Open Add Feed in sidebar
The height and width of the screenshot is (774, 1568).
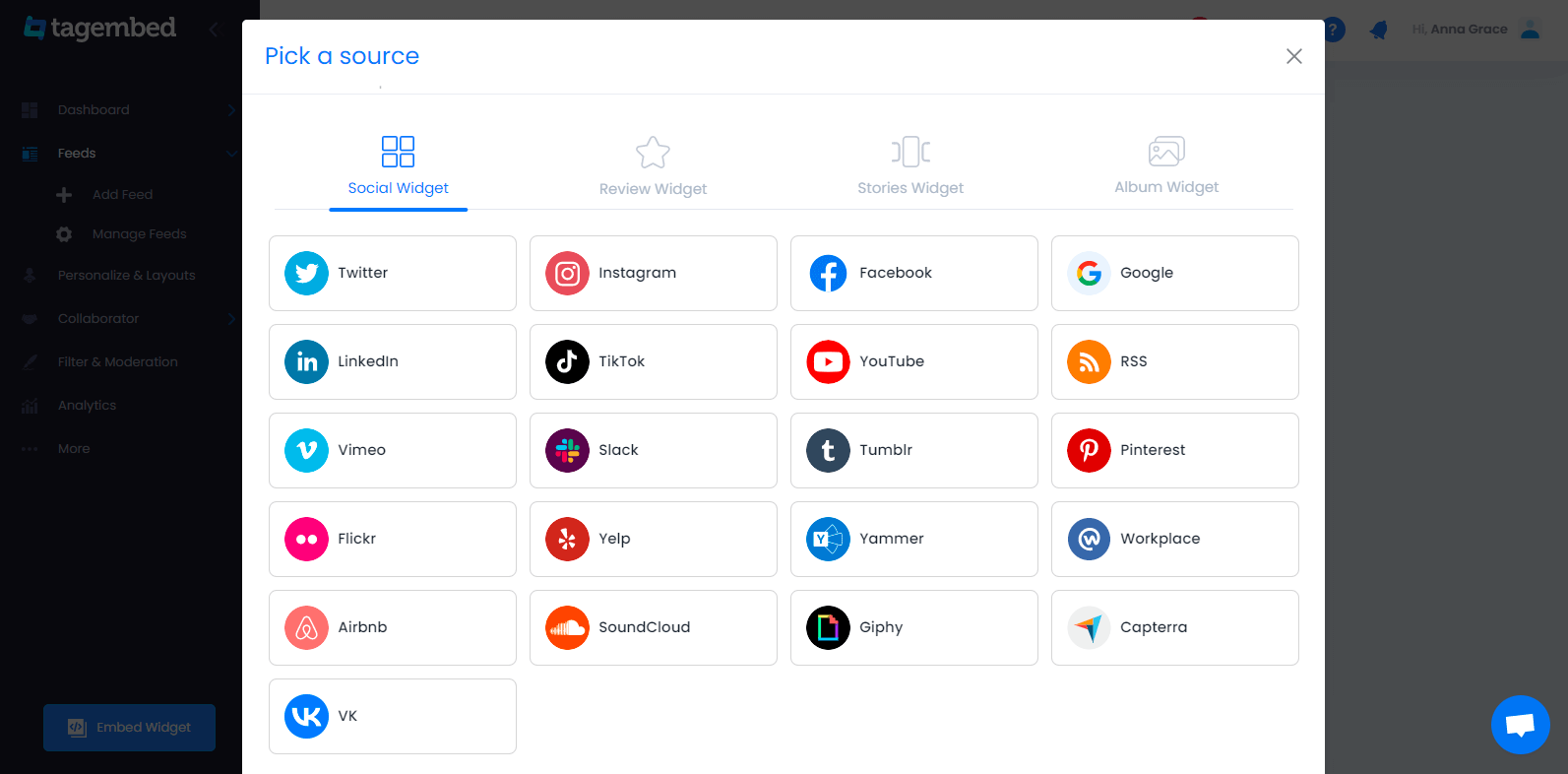[122, 195]
